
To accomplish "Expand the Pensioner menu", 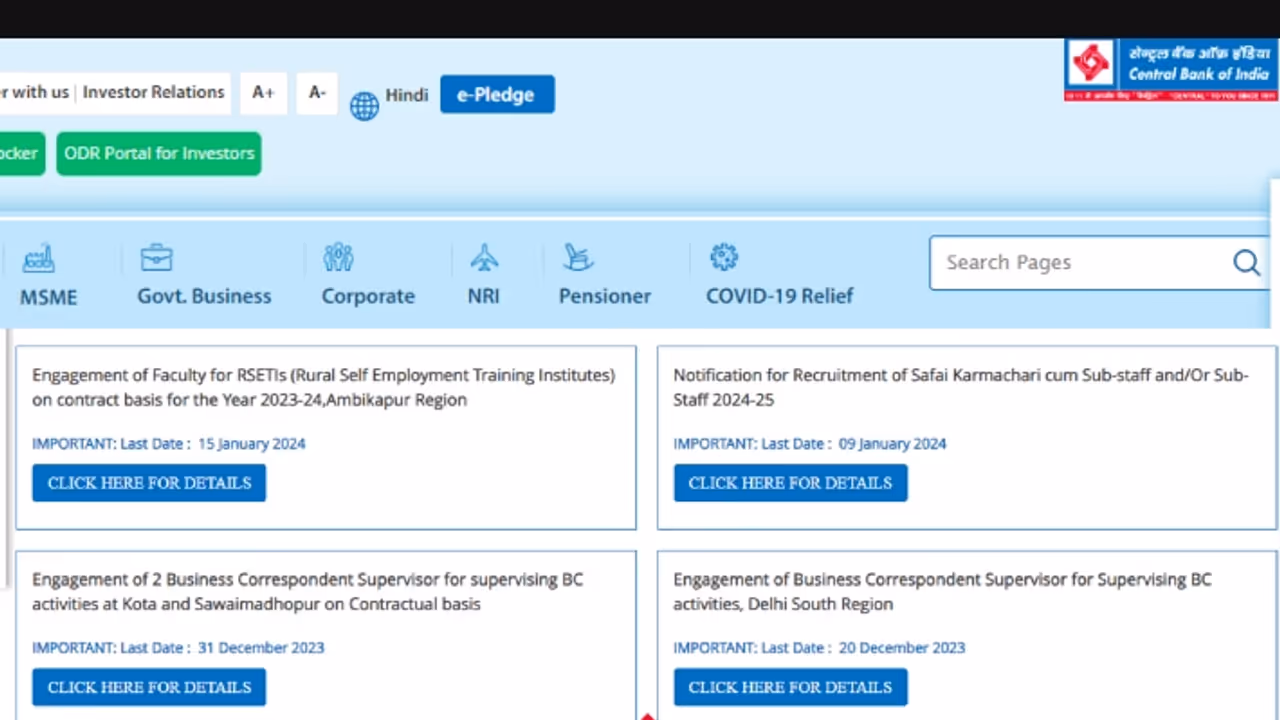I will [x=604, y=296].
